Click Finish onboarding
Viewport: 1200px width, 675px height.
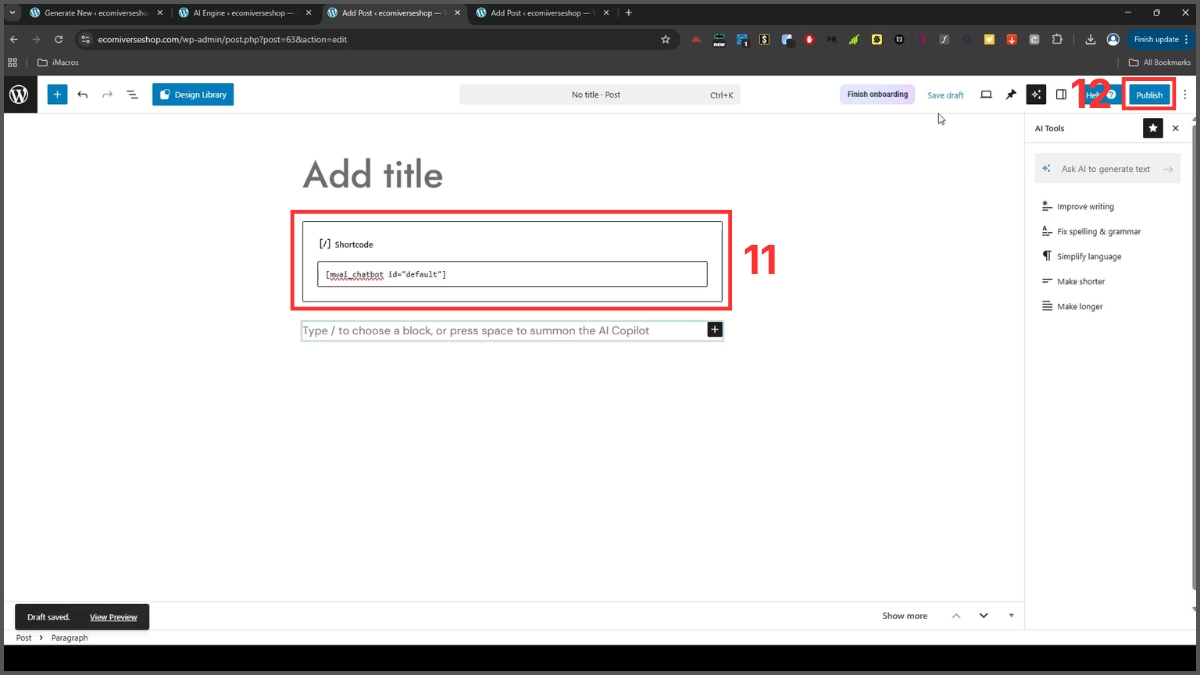[877, 95]
